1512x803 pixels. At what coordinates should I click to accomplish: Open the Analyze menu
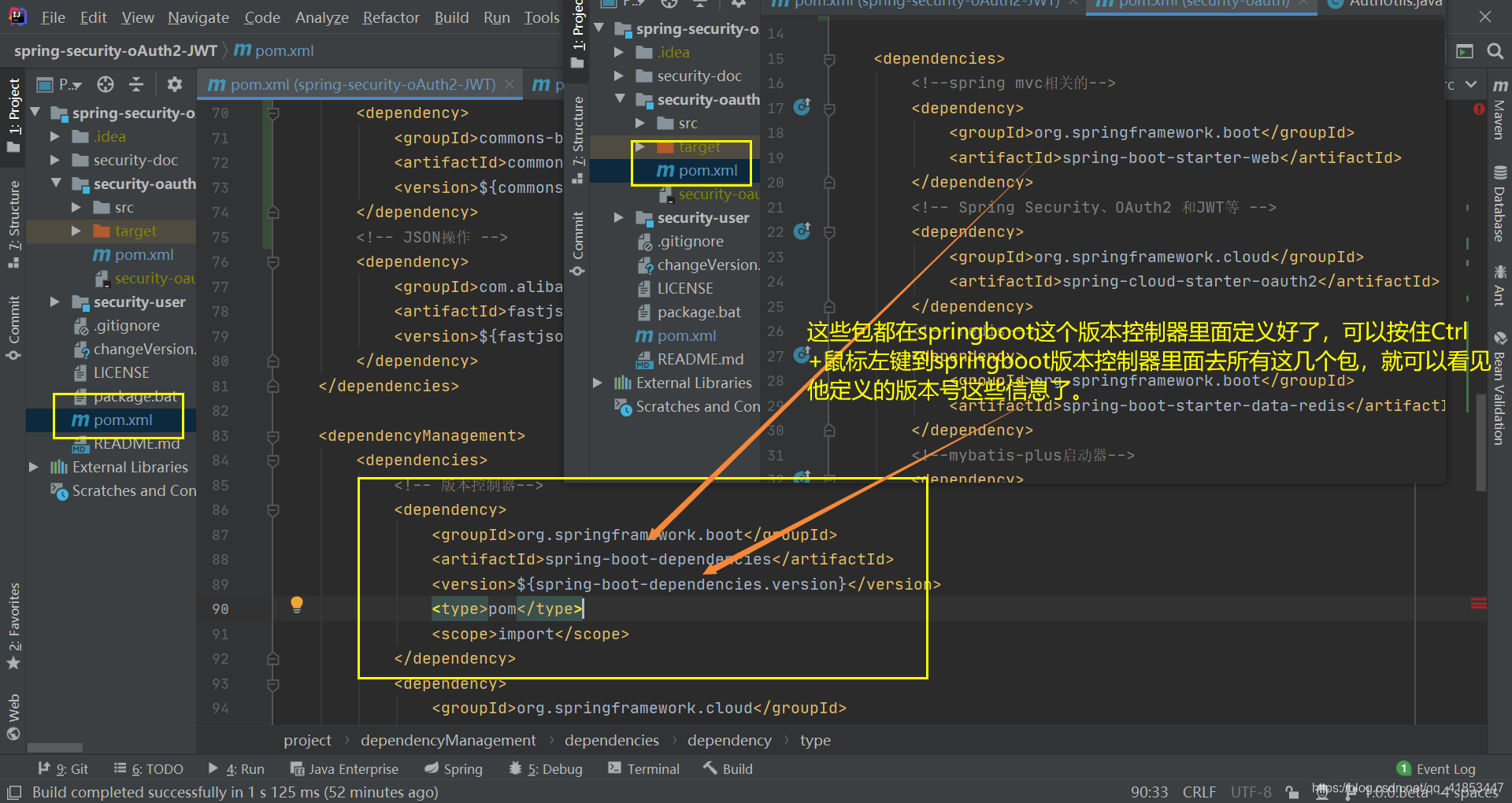tap(321, 17)
